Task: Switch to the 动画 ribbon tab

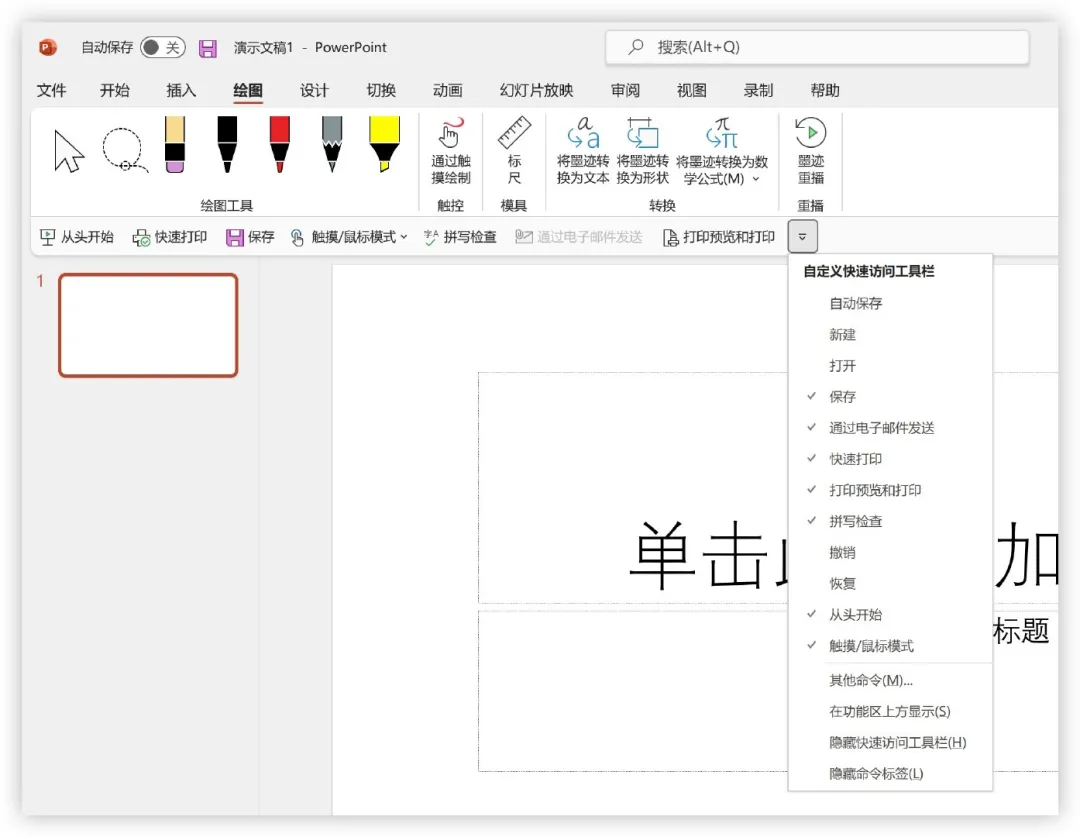Action: pos(446,90)
